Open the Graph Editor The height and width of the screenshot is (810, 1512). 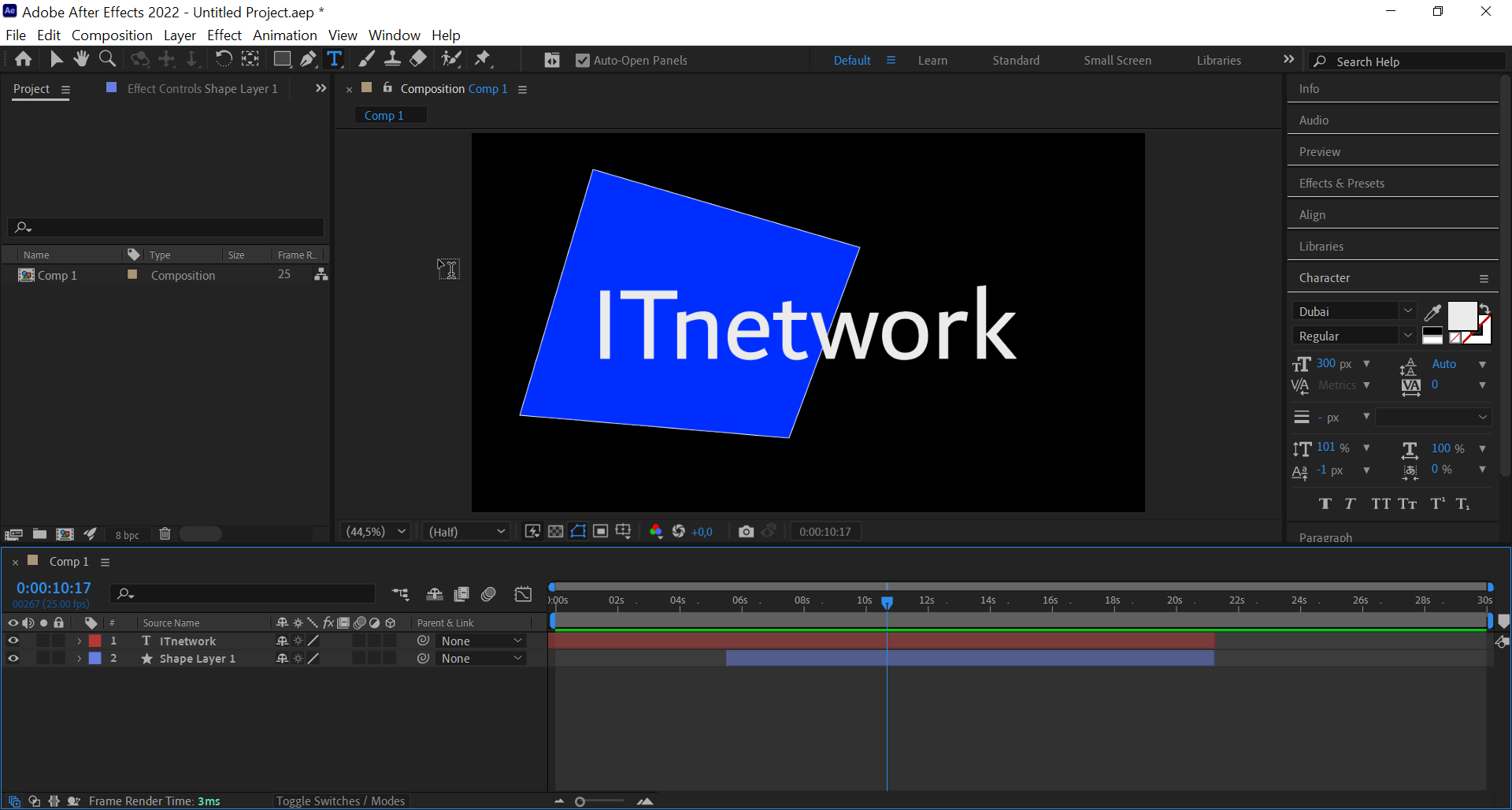tap(523, 594)
